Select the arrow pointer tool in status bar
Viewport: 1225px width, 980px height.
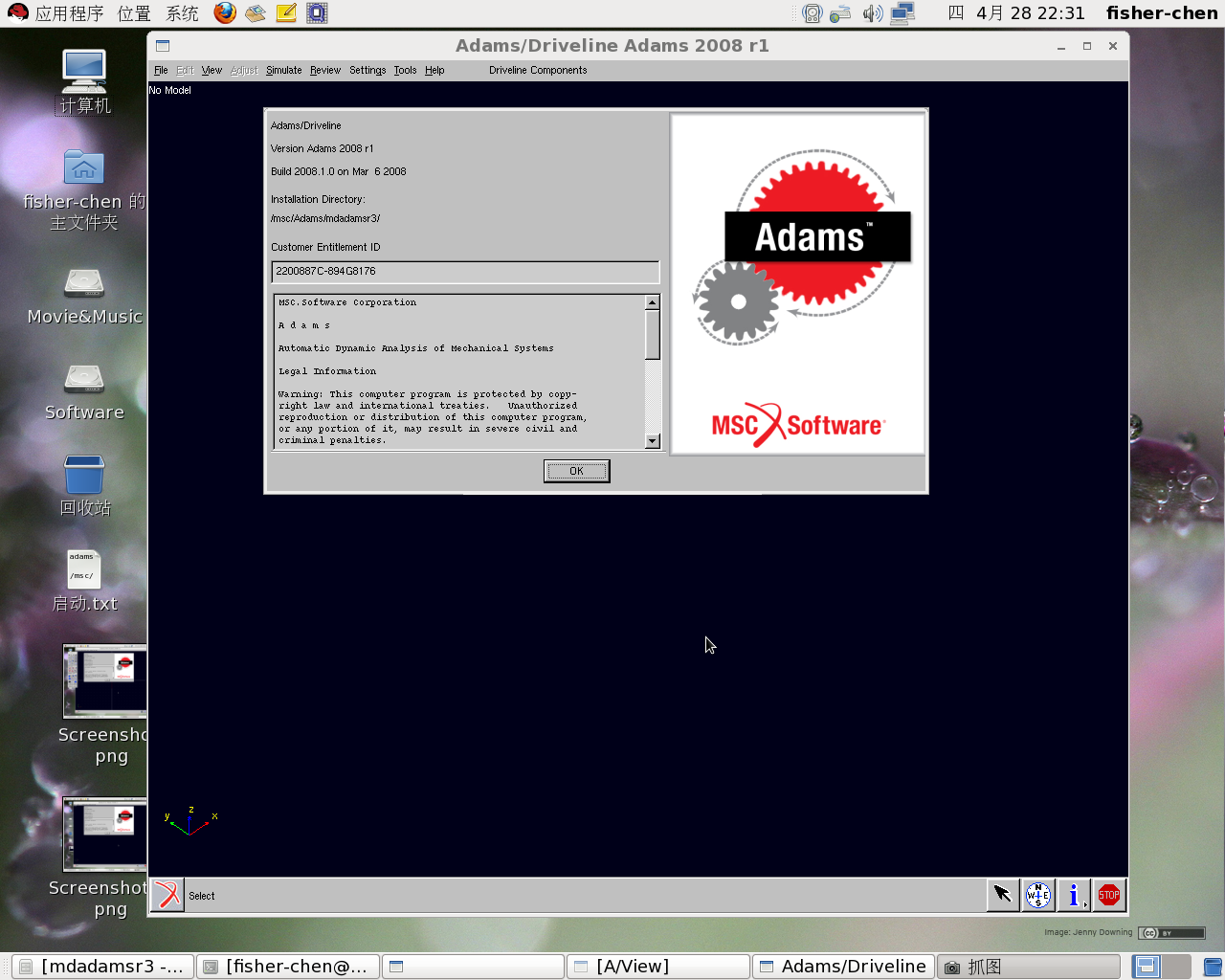point(1003,895)
